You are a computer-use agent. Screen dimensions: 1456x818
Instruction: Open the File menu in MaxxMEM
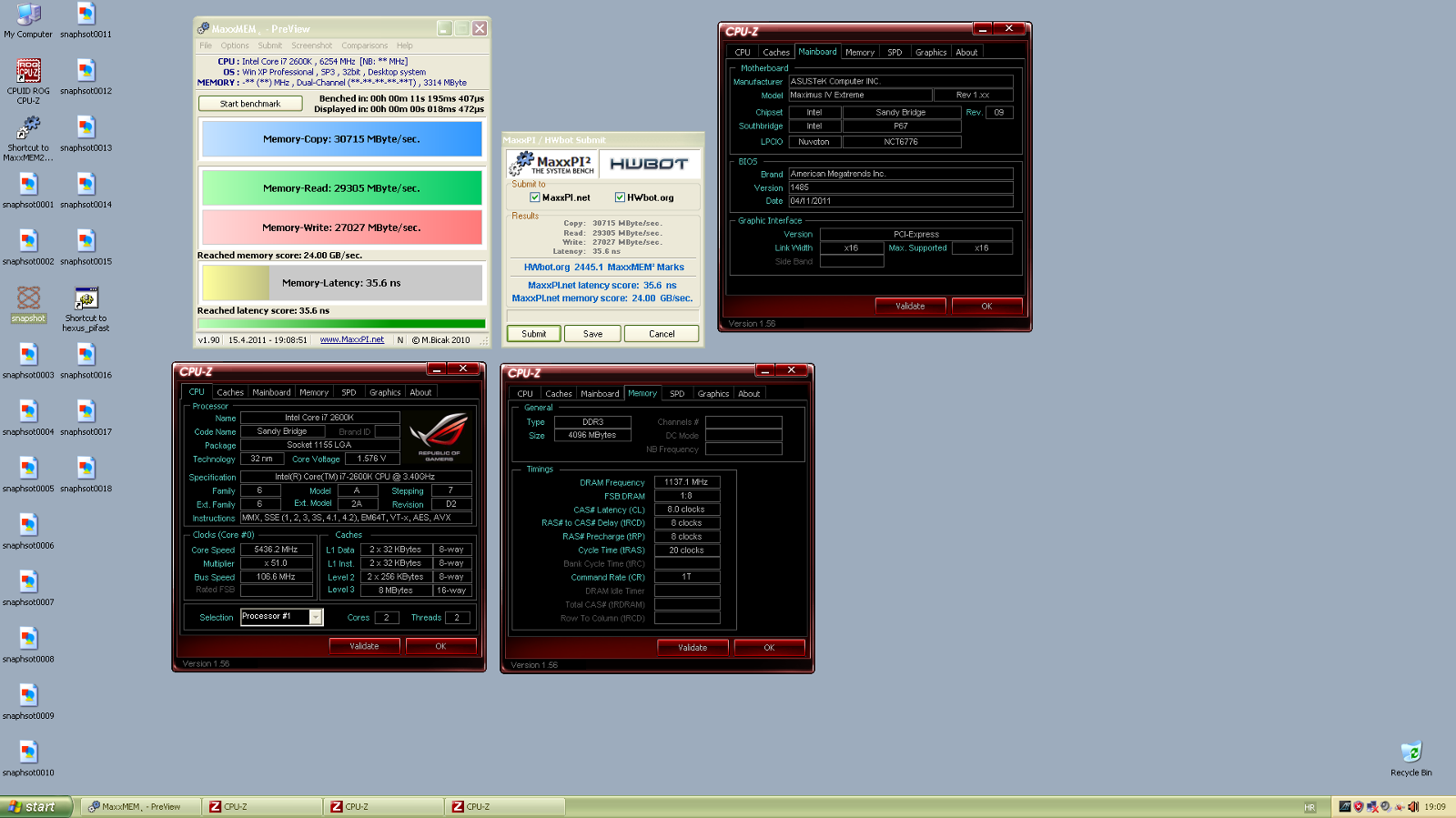[x=206, y=45]
